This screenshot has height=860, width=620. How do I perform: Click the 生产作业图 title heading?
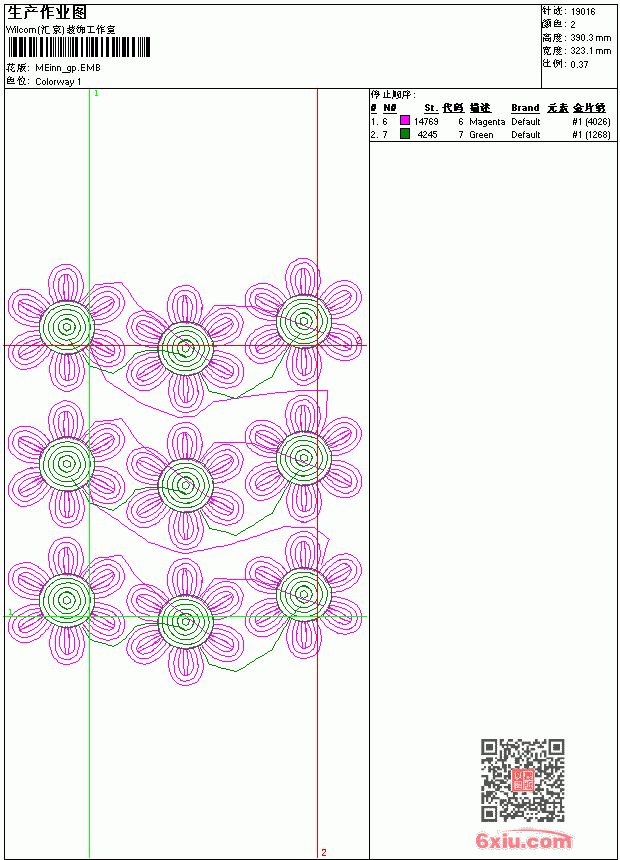click(47, 13)
